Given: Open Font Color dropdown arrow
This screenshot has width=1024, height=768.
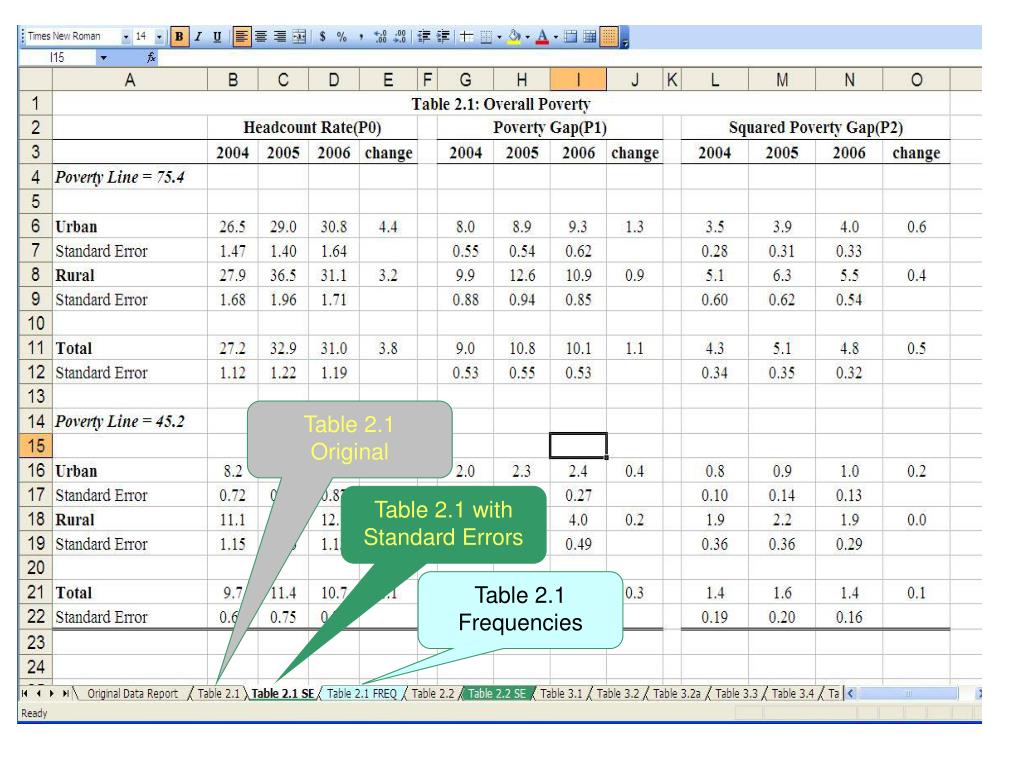Looking at the screenshot, I should pos(556,37).
